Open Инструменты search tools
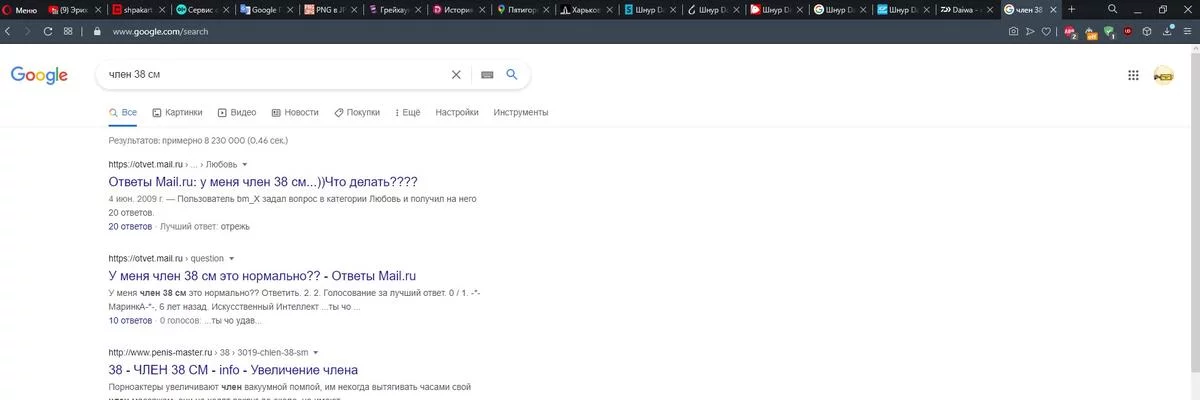The image size is (1200, 400). (x=520, y=112)
